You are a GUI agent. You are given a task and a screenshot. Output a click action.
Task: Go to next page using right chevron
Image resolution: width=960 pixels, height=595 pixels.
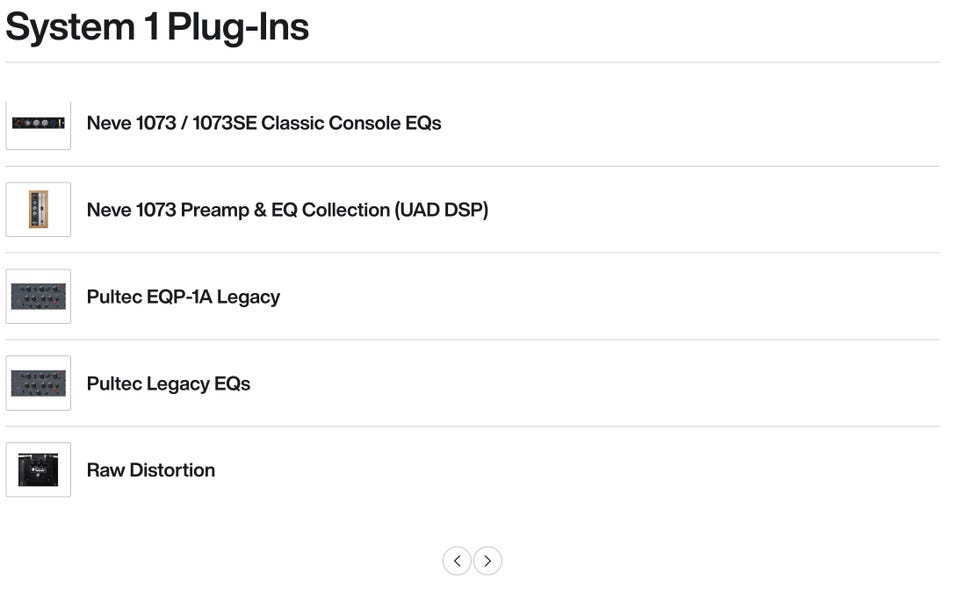click(487, 561)
